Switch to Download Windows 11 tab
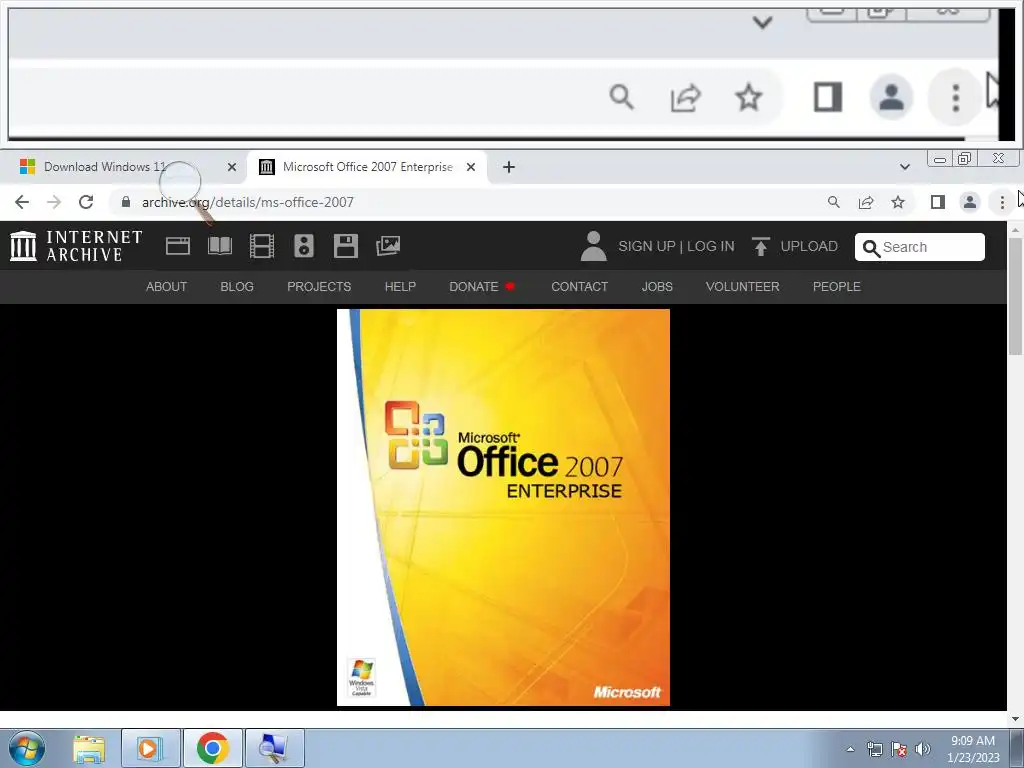This screenshot has width=1024, height=768. click(122, 167)
